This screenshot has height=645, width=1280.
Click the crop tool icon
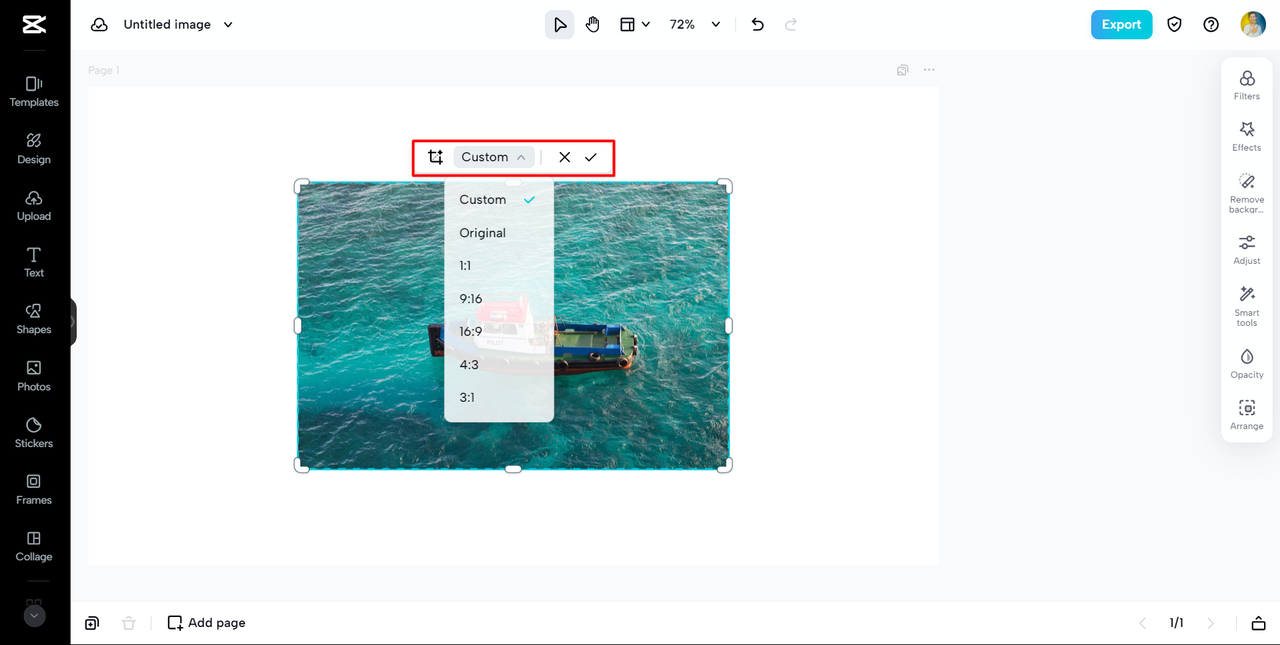[x=435, y=157]
